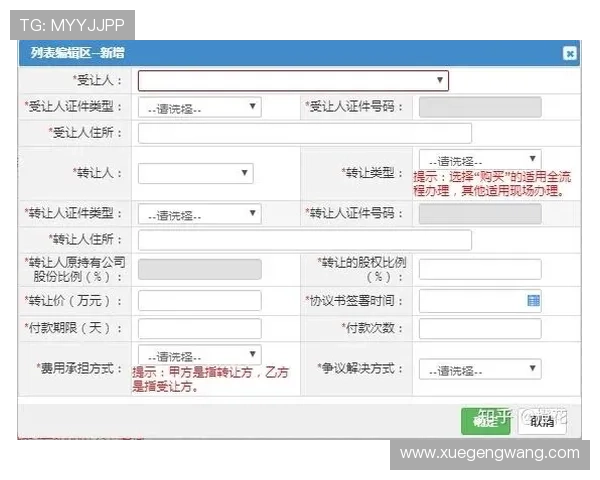
Task: Open the 受让人证件类型 dropdown
Action: coord(200,107)
